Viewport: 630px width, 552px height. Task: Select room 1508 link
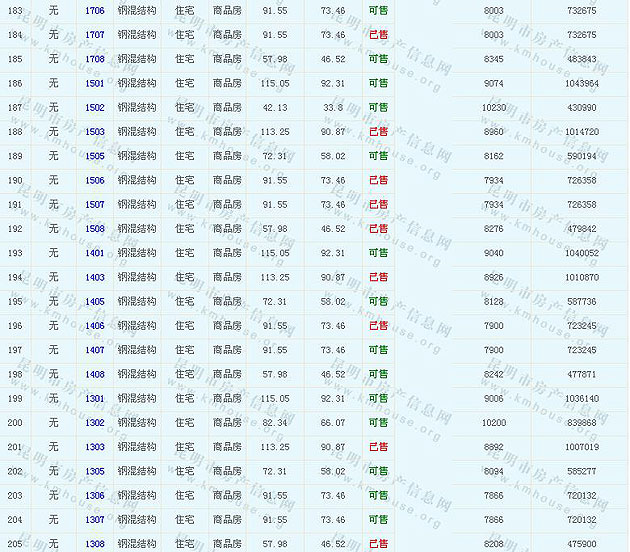(95, 229)
